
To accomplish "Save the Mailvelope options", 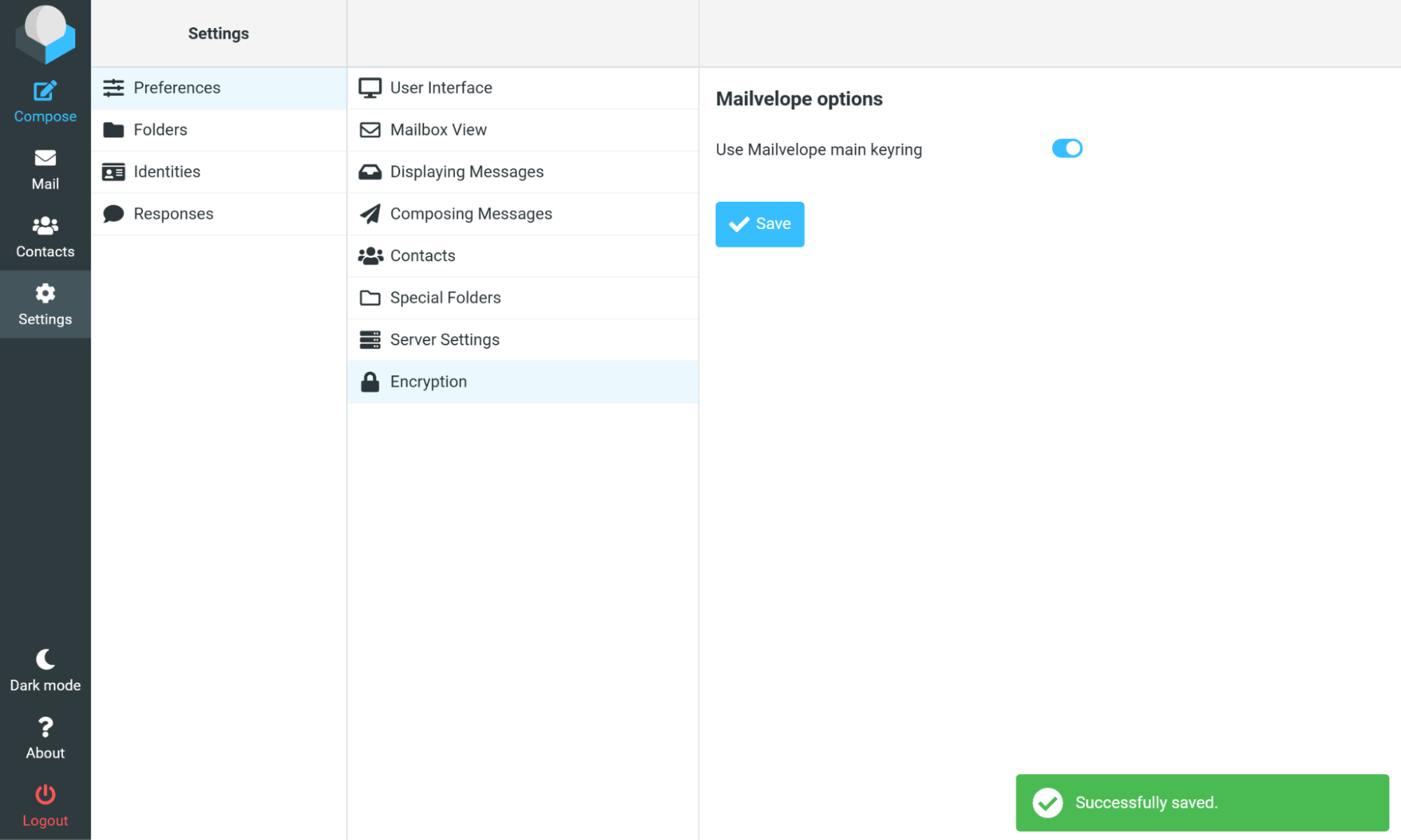I will pyautogui.click(x=760, y=223).
